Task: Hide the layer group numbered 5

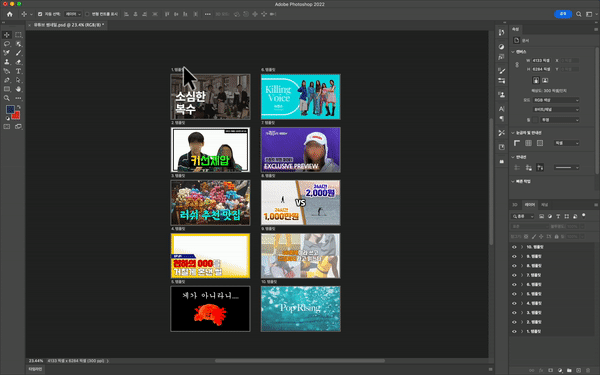Action: coord(514,294)
